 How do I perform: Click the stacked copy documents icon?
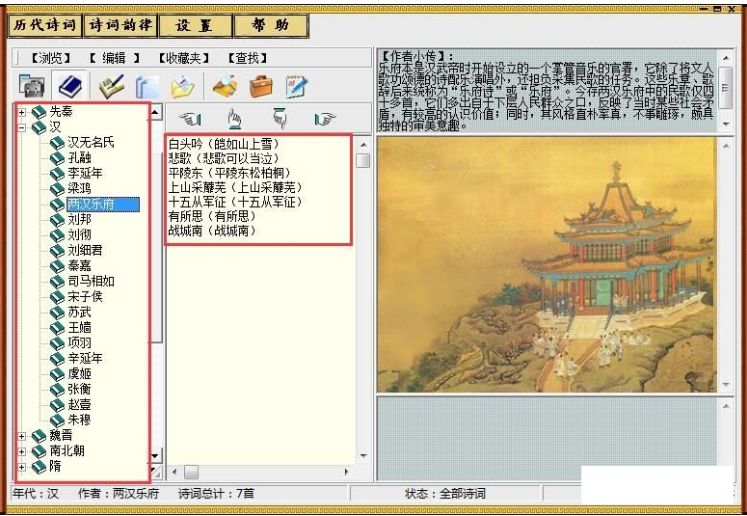coord(147,87)
